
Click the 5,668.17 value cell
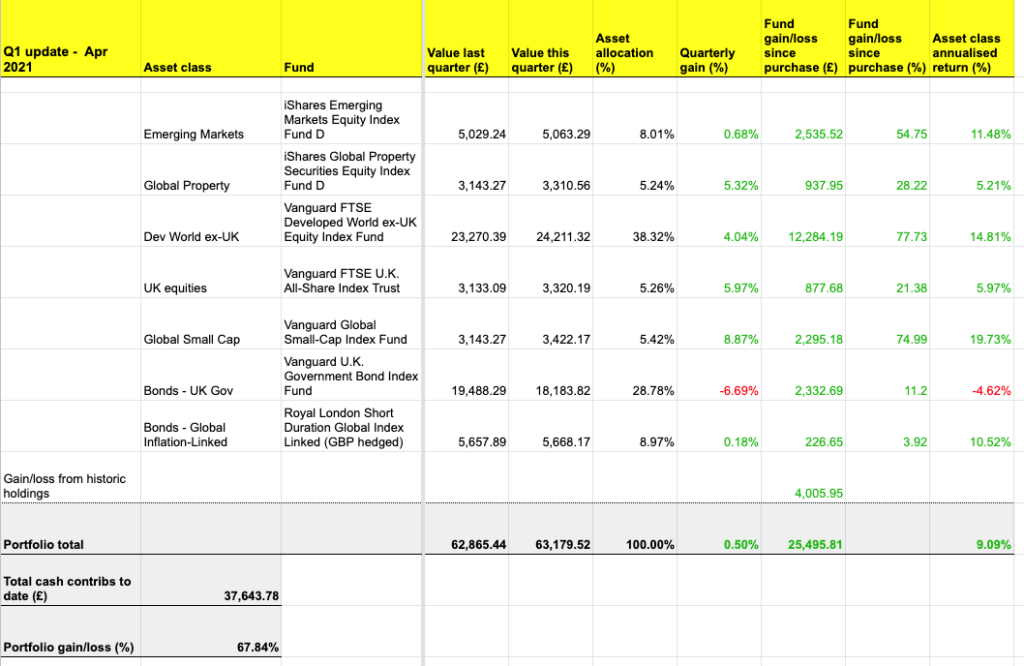tap(551, 426)
